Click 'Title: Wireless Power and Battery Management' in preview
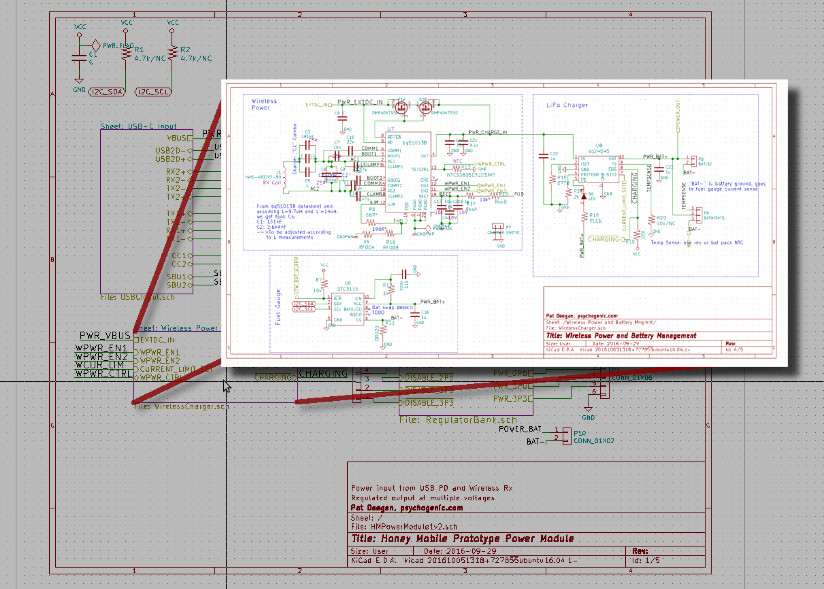Screen dimensions: 824x589 [621, 335]
